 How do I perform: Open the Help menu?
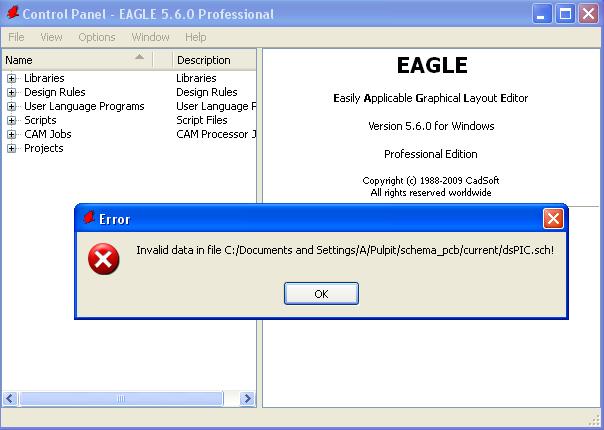pos(196,37)
